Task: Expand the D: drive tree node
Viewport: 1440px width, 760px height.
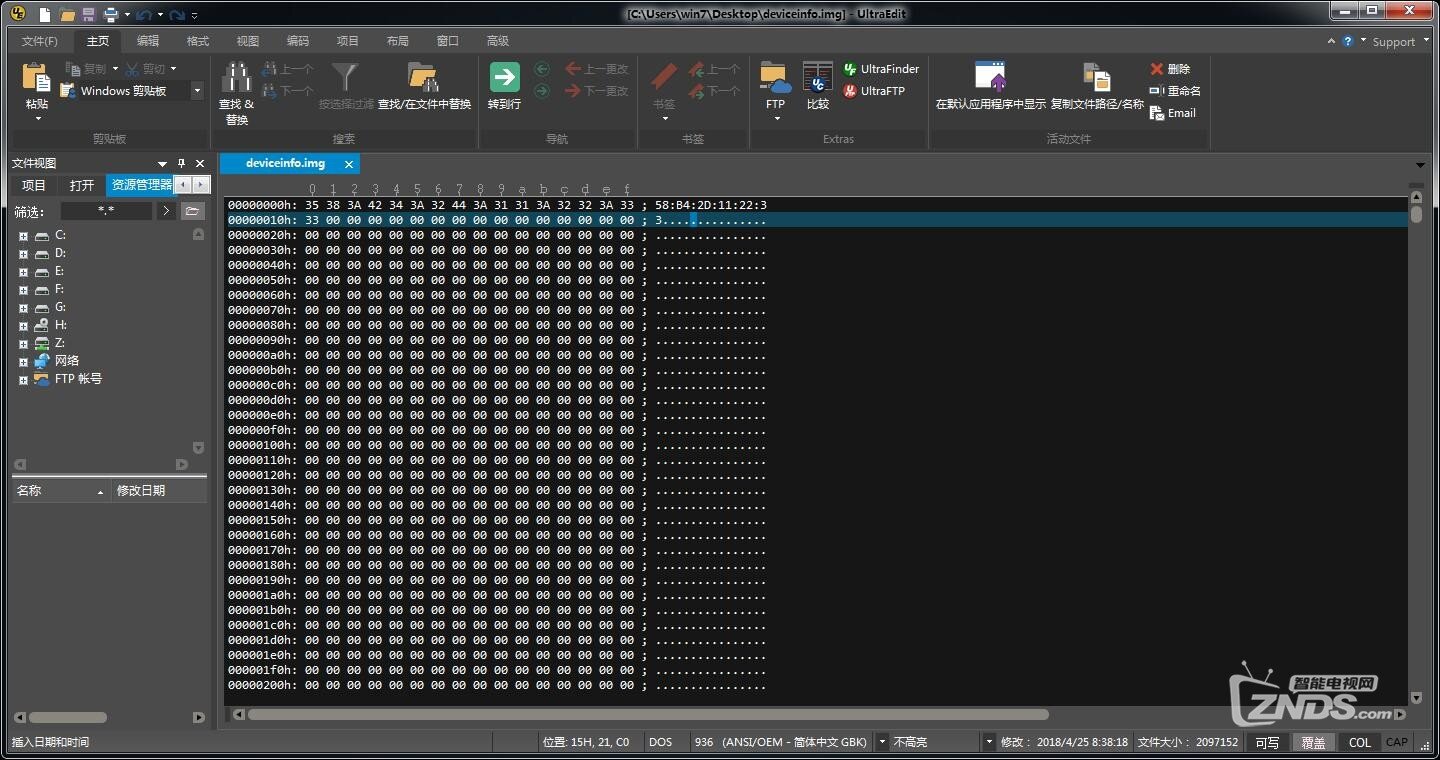Action: click(23, 253)
